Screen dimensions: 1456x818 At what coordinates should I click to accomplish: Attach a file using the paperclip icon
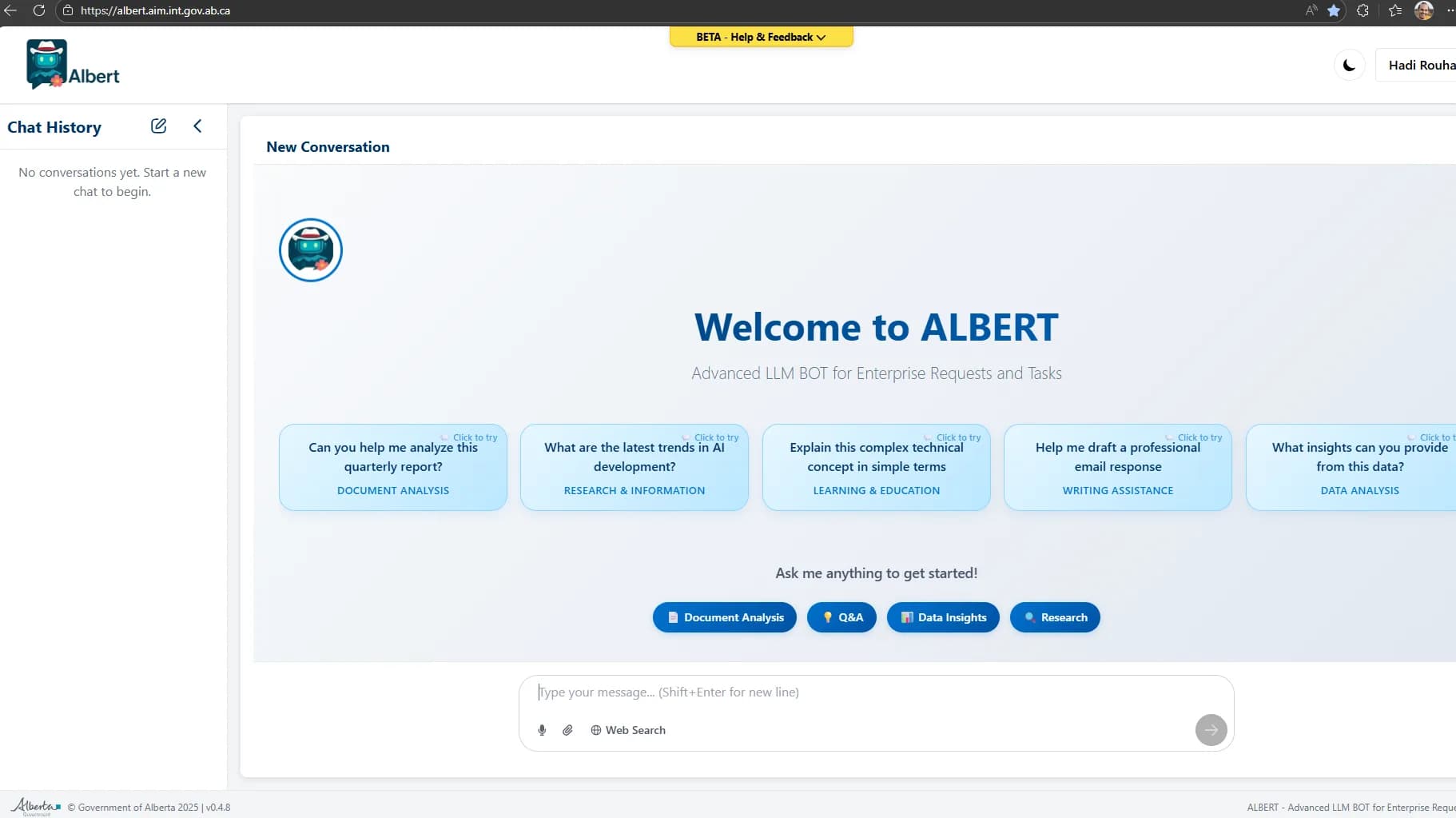point(568,730)
